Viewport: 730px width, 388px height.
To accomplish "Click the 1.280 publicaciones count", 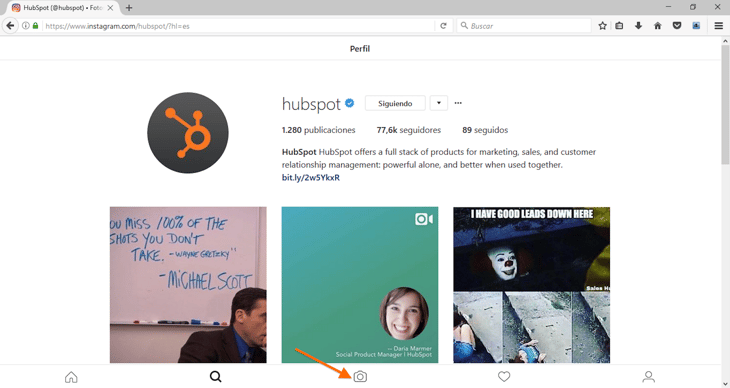I will 318,130.
